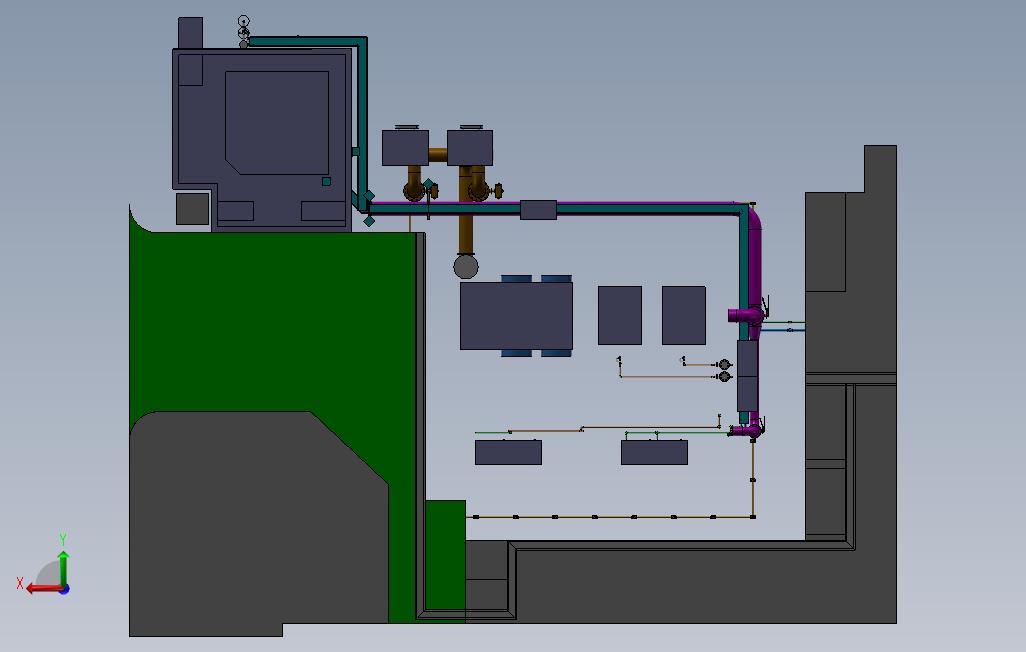Select the left tank connected by the brown pipe

coord(406,147)
